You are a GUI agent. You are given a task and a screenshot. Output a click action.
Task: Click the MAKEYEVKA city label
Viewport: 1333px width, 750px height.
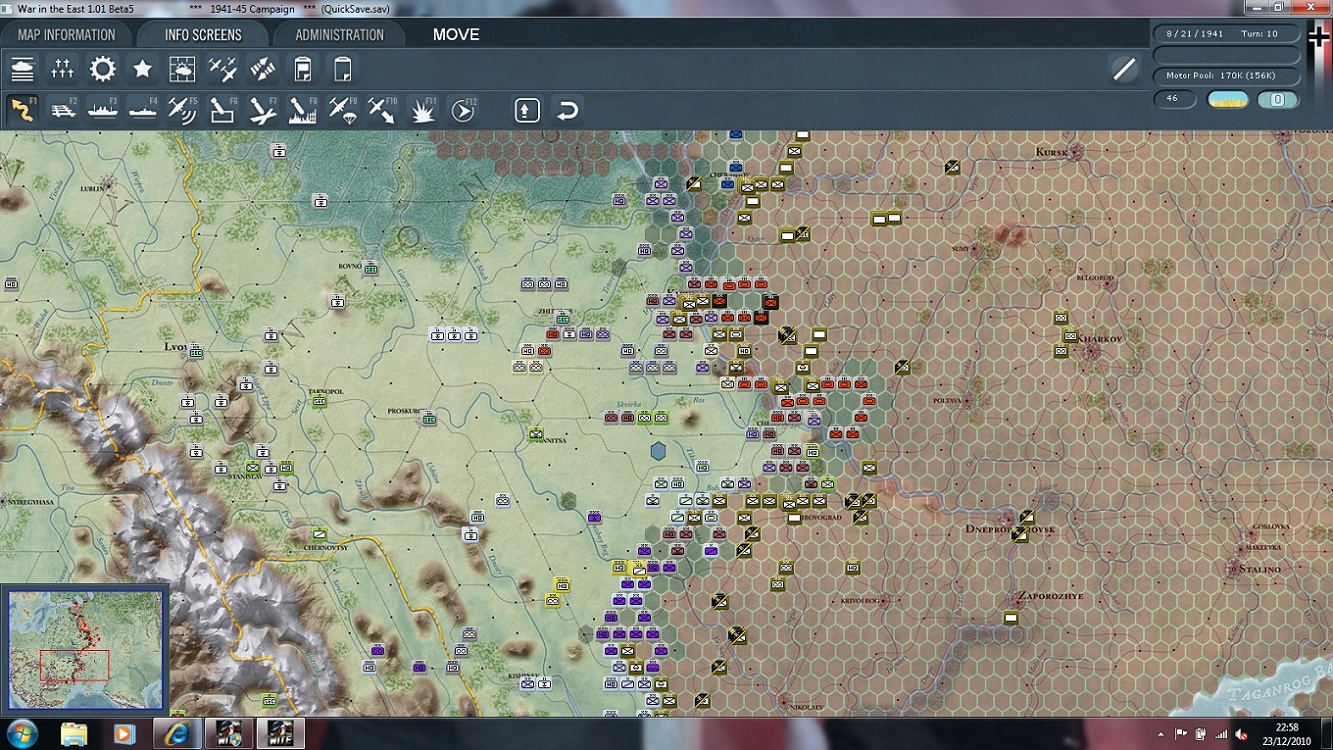[1263, 547]
